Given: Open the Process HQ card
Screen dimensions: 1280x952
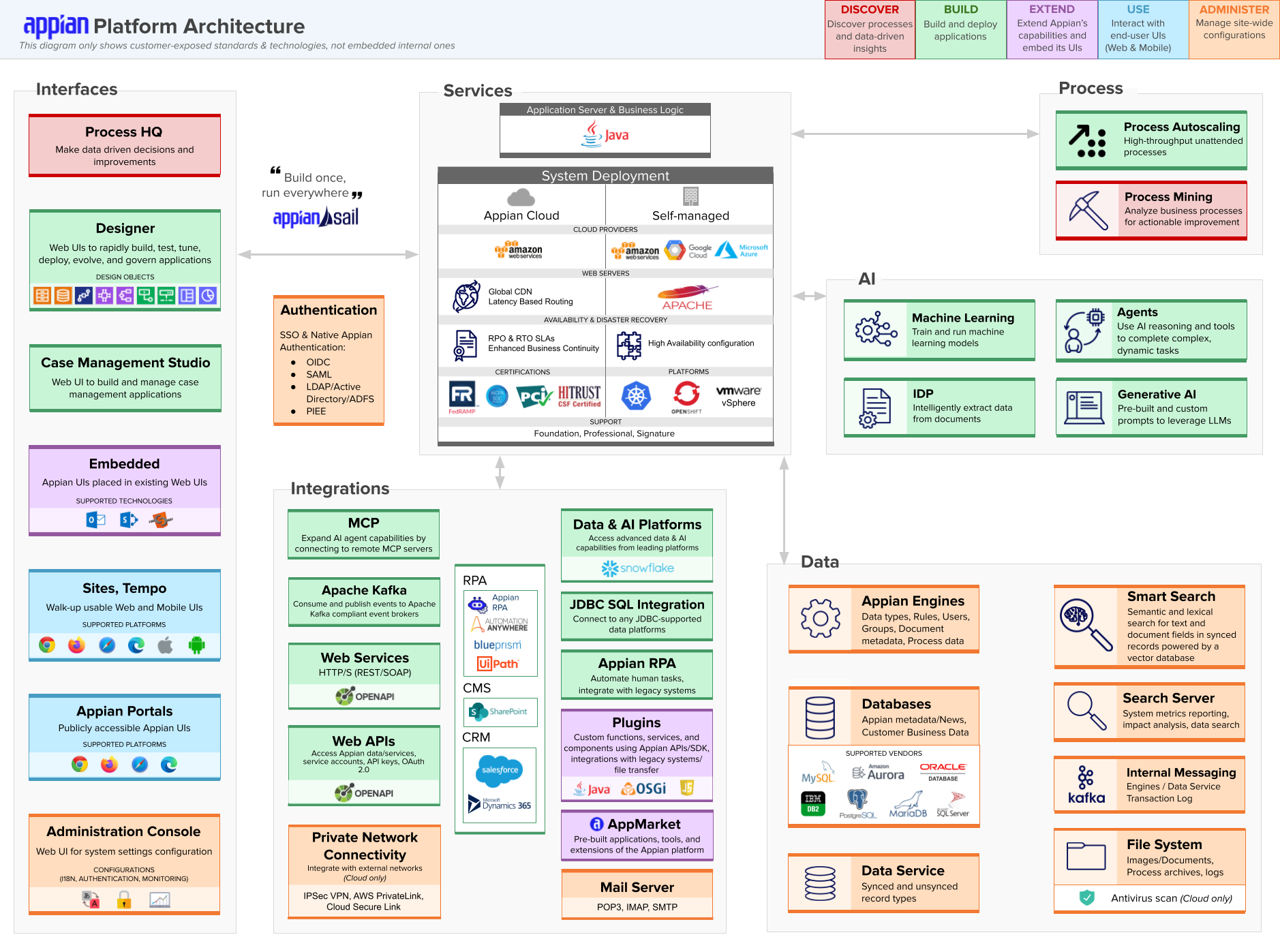Looking at the screenshot, I should point(125,145).
